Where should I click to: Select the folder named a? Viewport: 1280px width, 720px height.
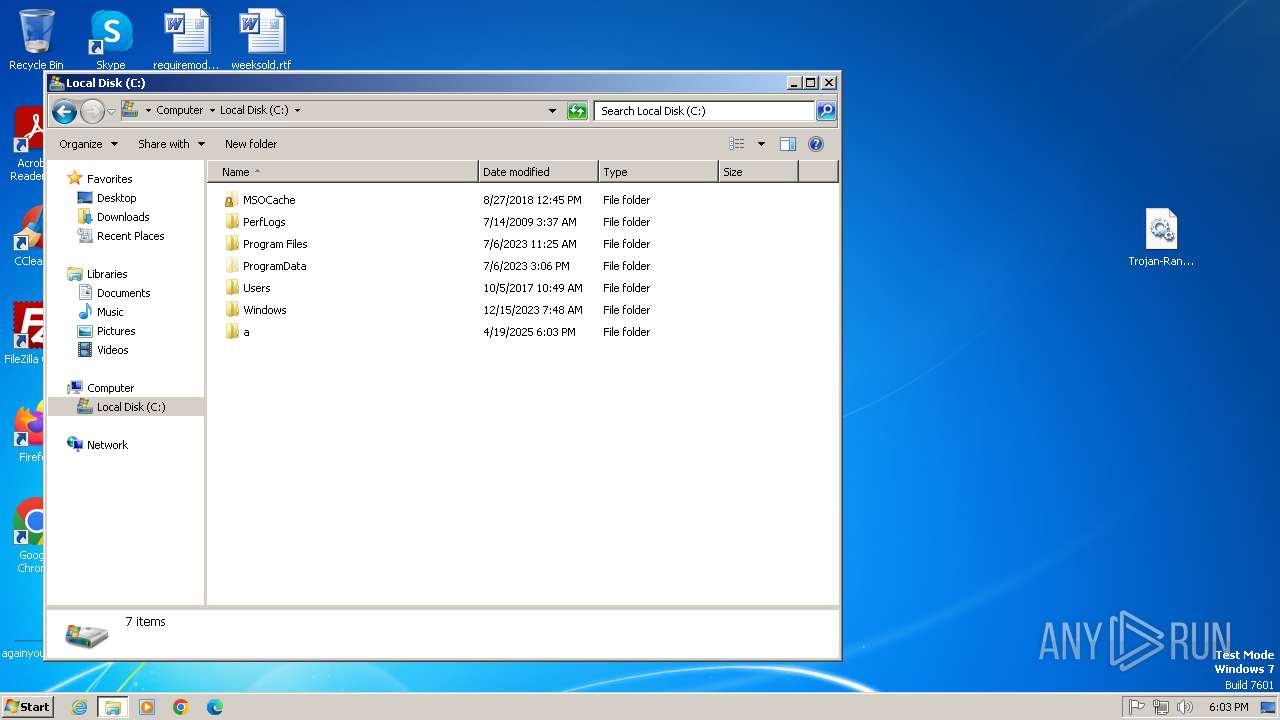[x=237, y=332]
